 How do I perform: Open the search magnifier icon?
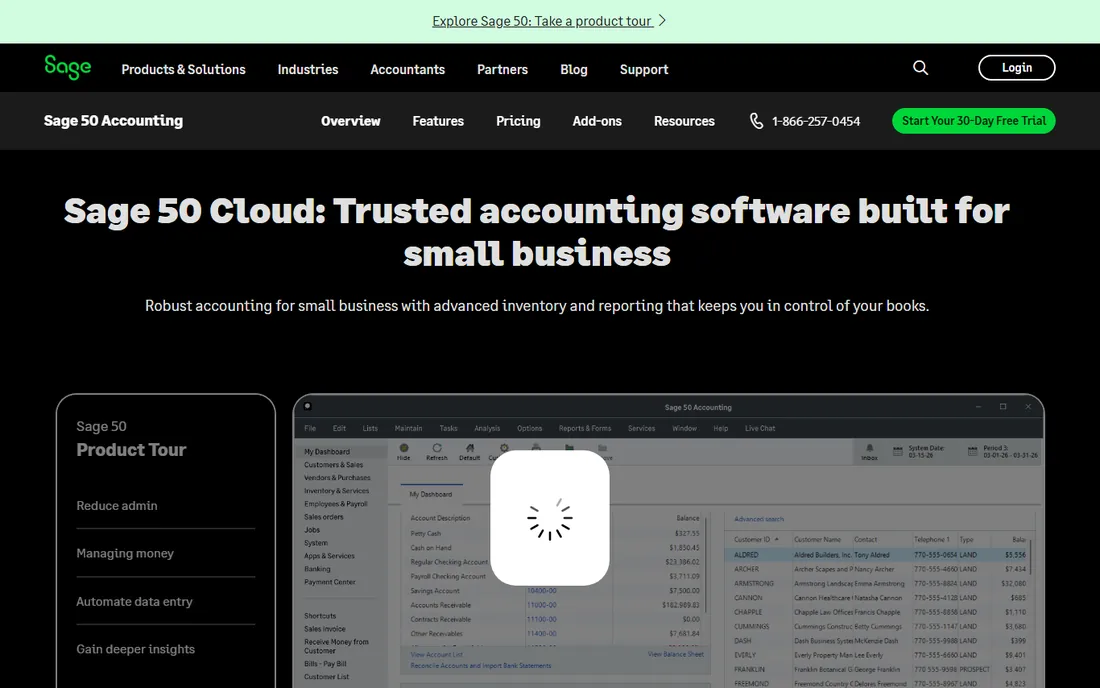920,67
